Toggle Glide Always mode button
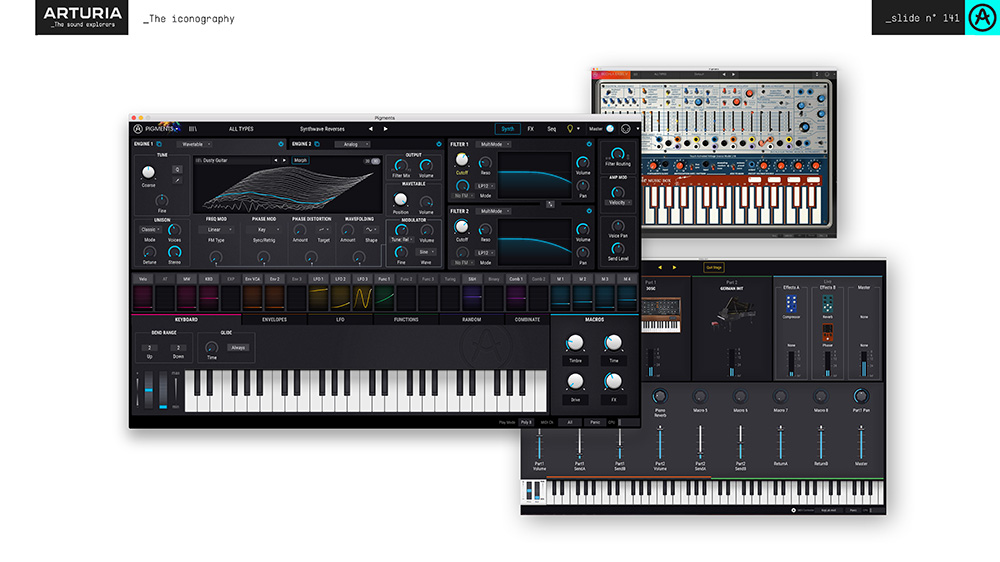This screenshot has height=562, width=1000. [238, 348]
